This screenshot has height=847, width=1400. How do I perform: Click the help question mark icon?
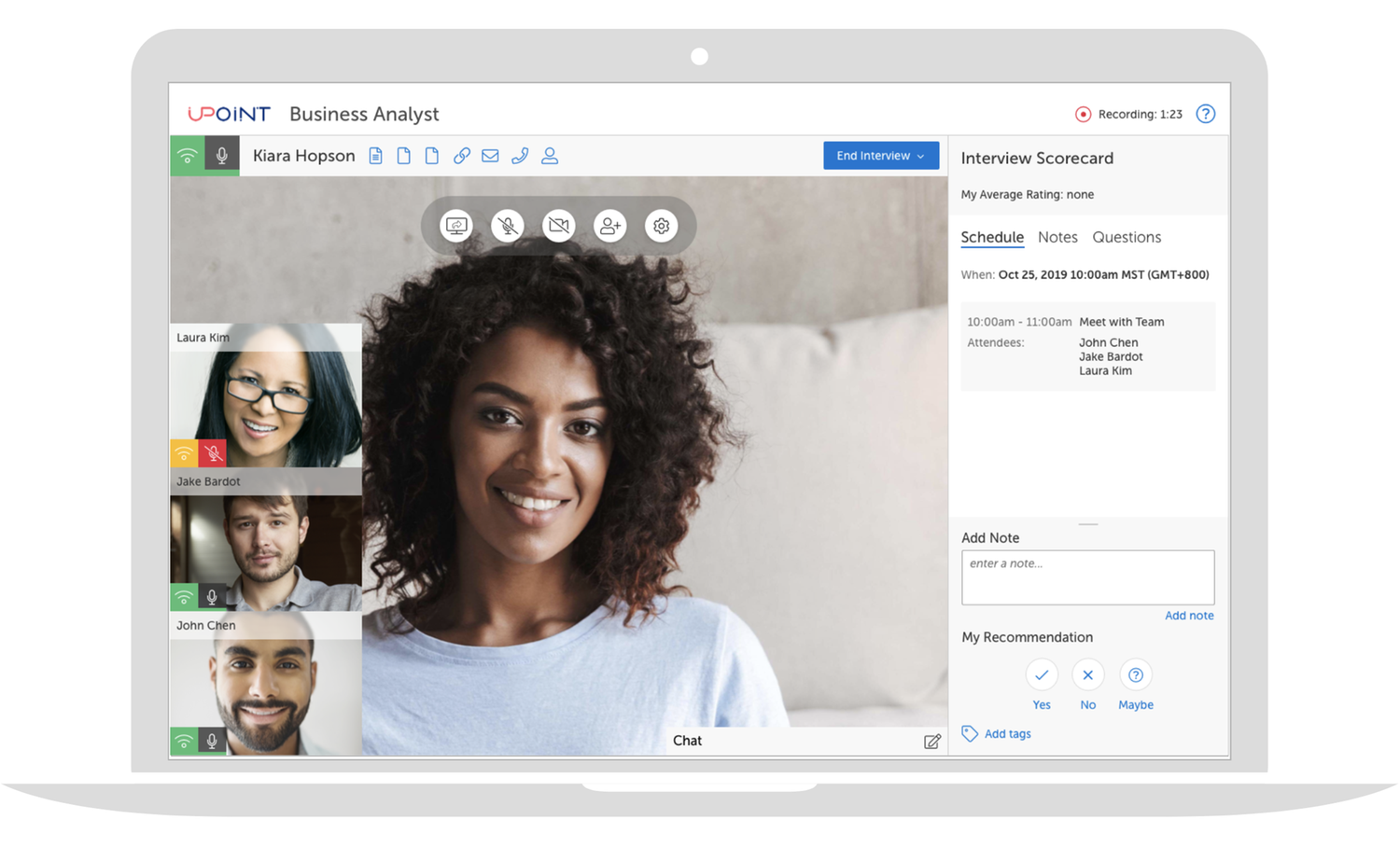[x=1205, y=113]
